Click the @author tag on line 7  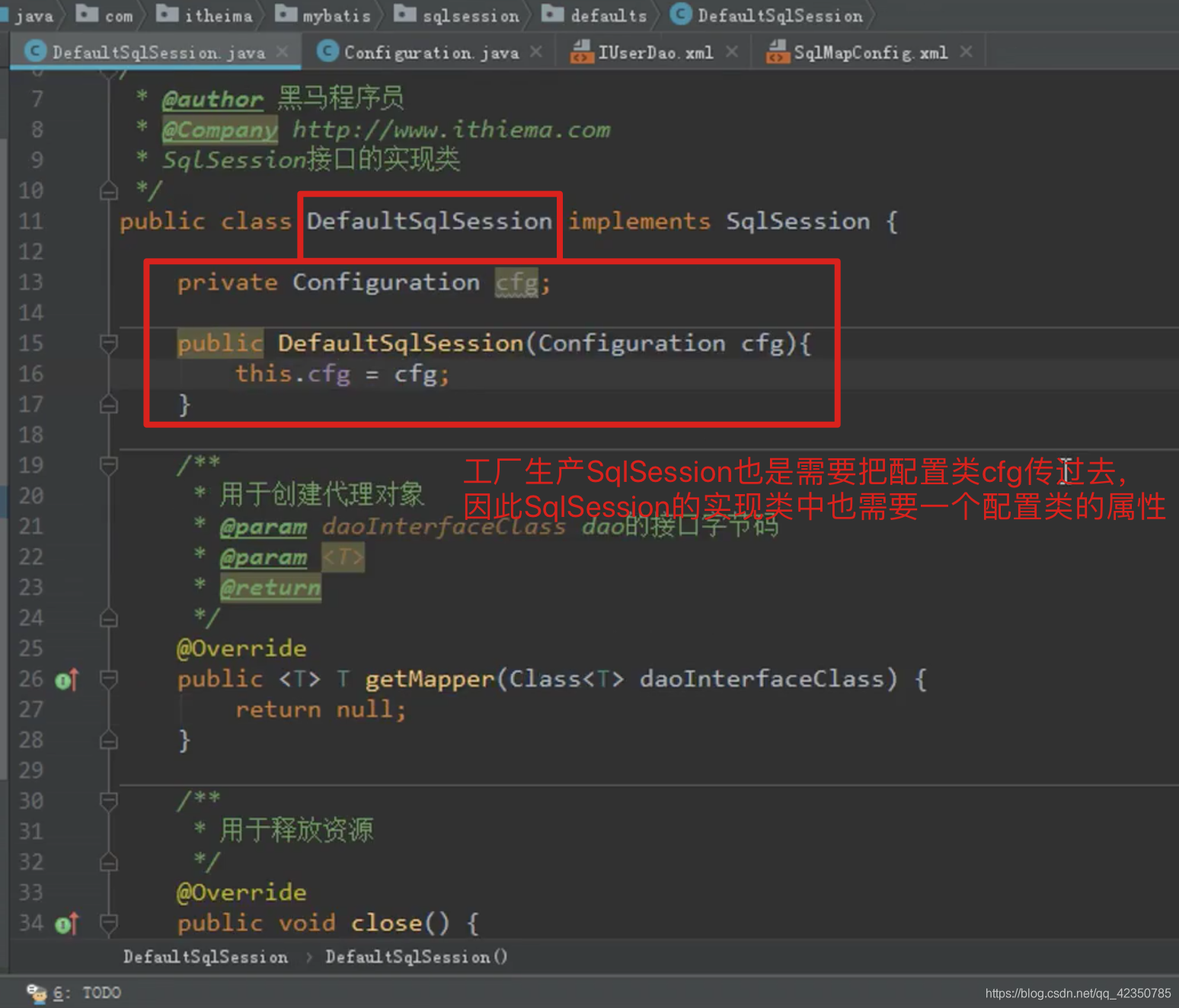pyautogui.click(x=212, y=99)
